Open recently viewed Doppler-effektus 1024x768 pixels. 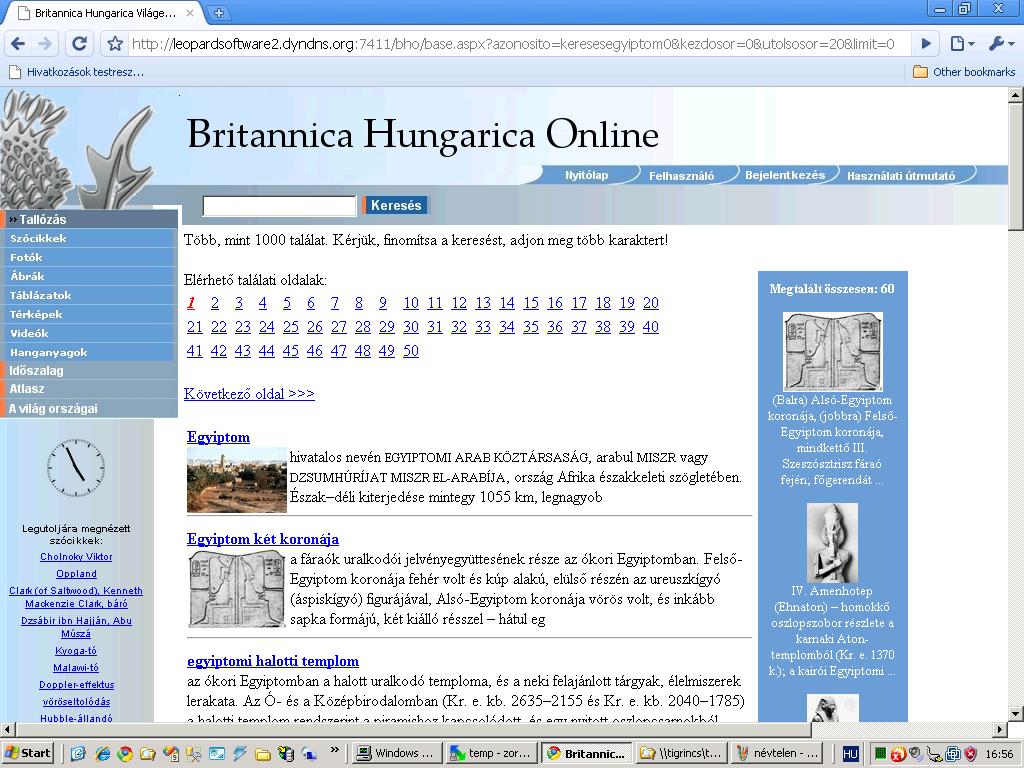[76, 685]
